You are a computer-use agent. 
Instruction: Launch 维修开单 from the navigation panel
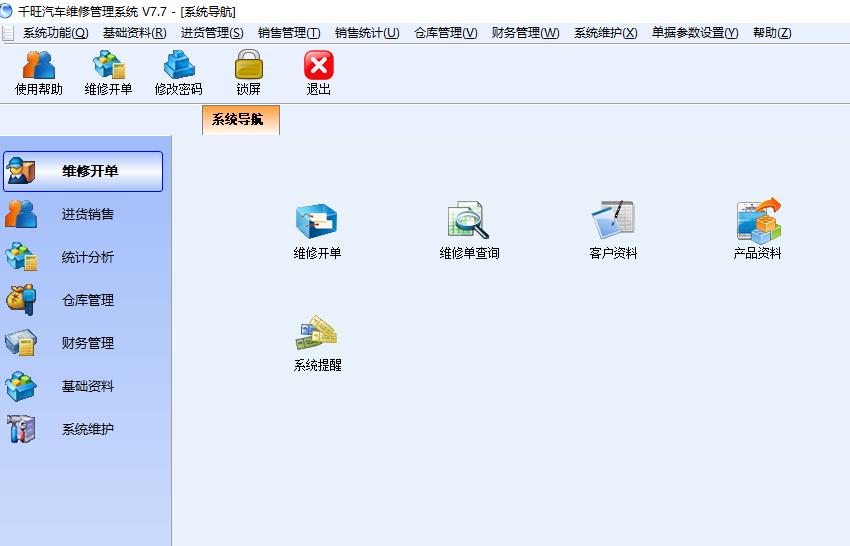[317, 231]
